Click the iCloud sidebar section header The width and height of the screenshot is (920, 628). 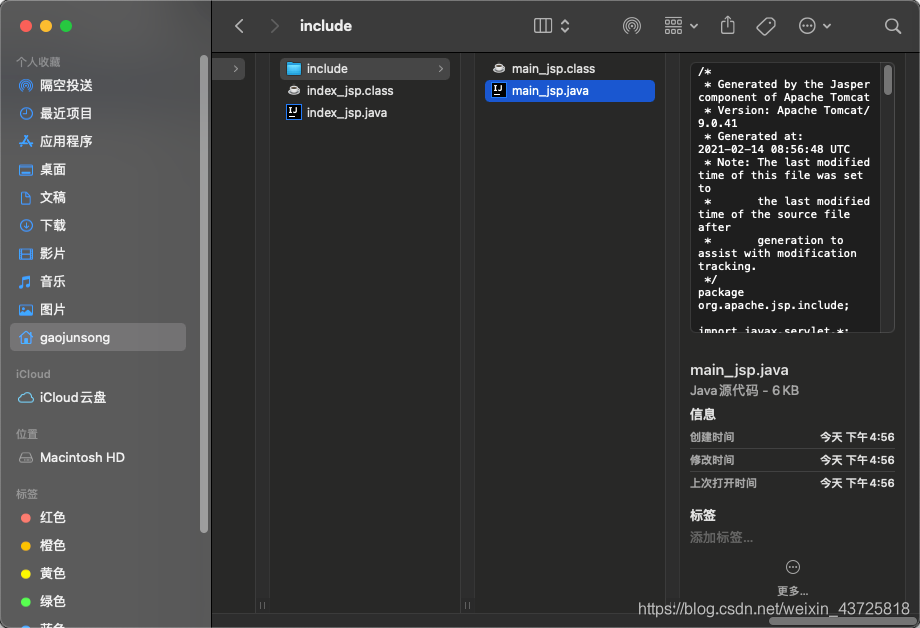click(x=33, y=374)
